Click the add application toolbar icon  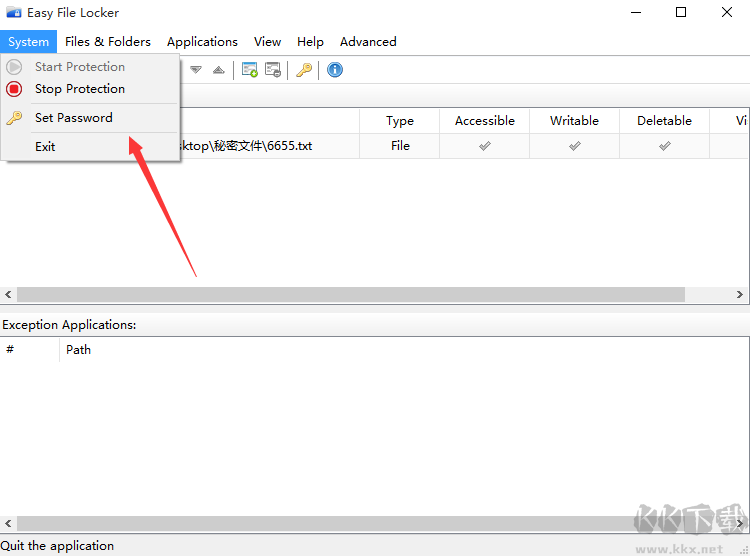pyautogui.click(x=250, y=70)
